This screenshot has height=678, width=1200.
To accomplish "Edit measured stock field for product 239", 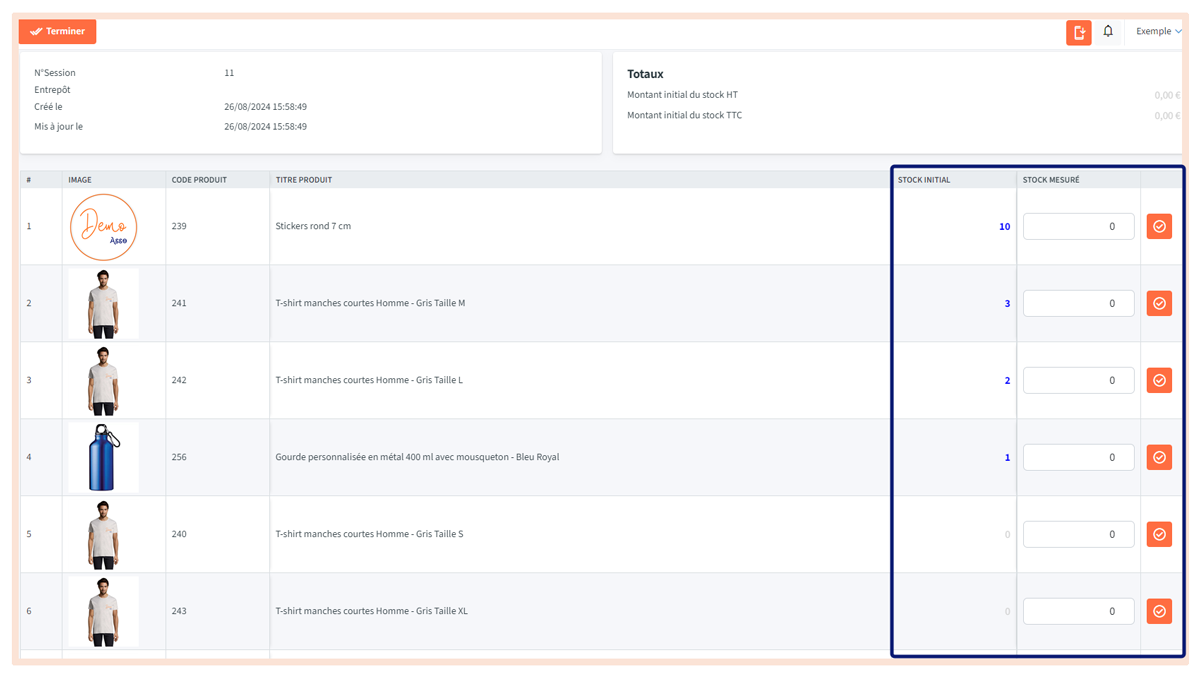I will tap(1078, 227).
